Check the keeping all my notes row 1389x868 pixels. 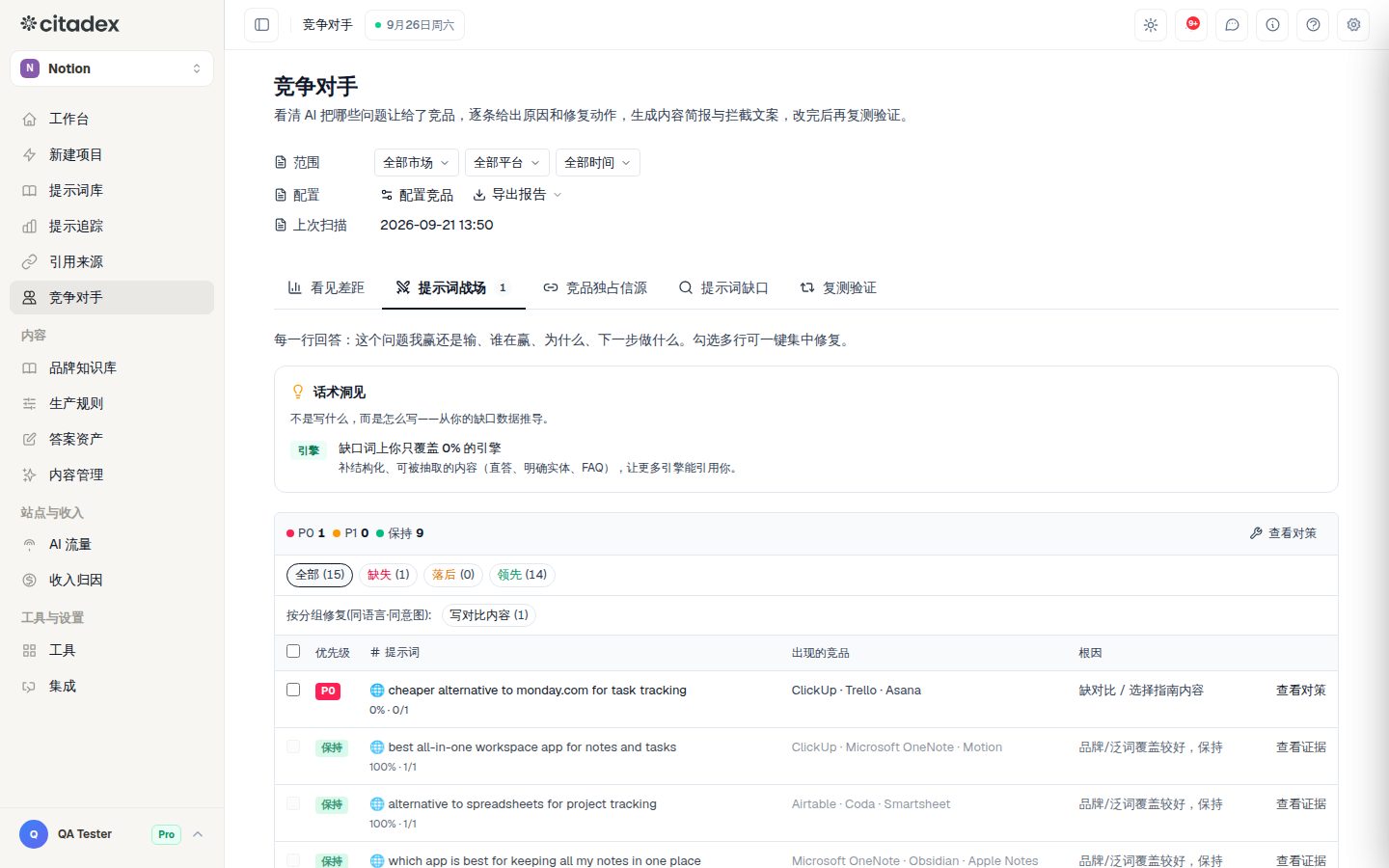pyautogui.click(x=293, y=860)
